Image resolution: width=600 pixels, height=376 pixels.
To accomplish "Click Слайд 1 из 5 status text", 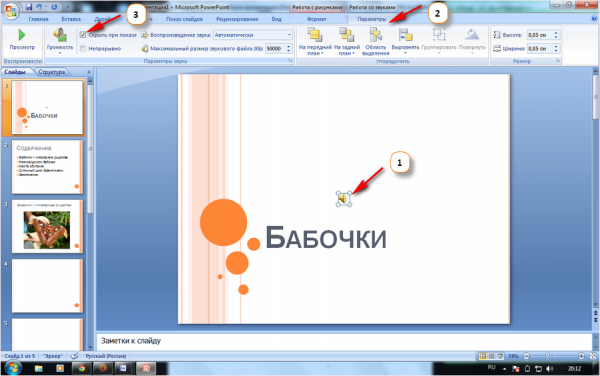I will click(20, 356).
